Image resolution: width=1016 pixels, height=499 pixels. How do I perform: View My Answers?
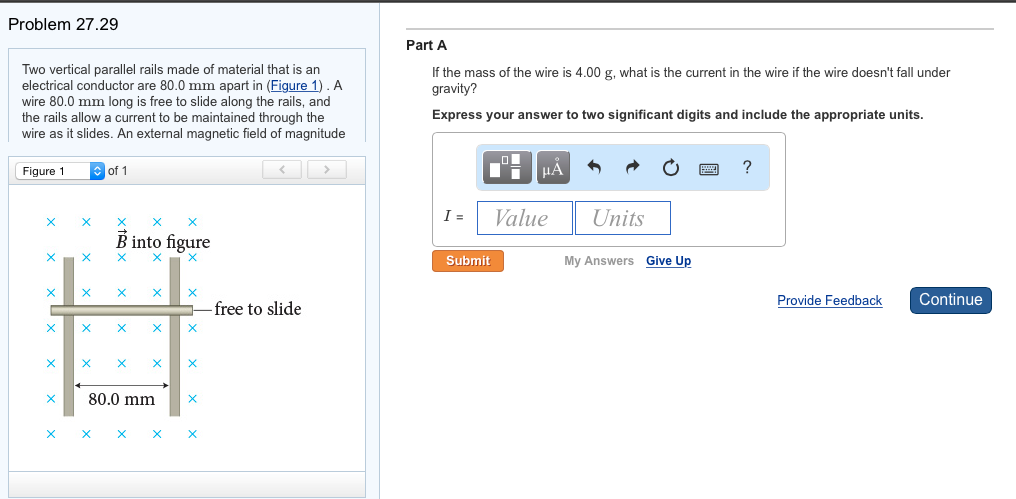coord(598,261)
